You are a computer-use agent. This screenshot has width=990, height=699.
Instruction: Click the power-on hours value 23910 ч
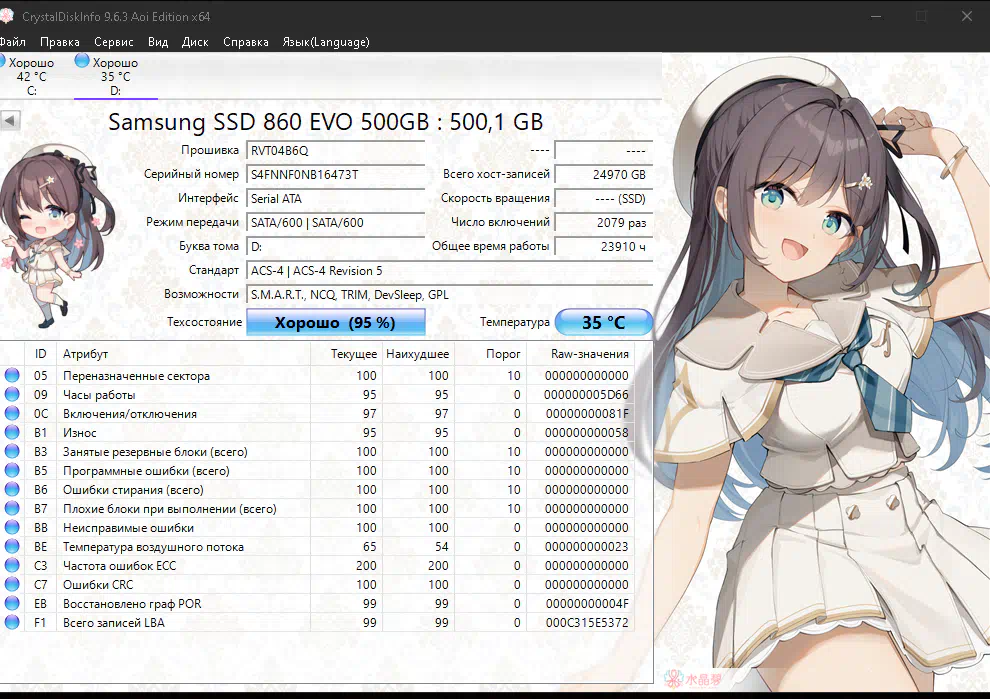pyautogui.click(x=603, y=247)
